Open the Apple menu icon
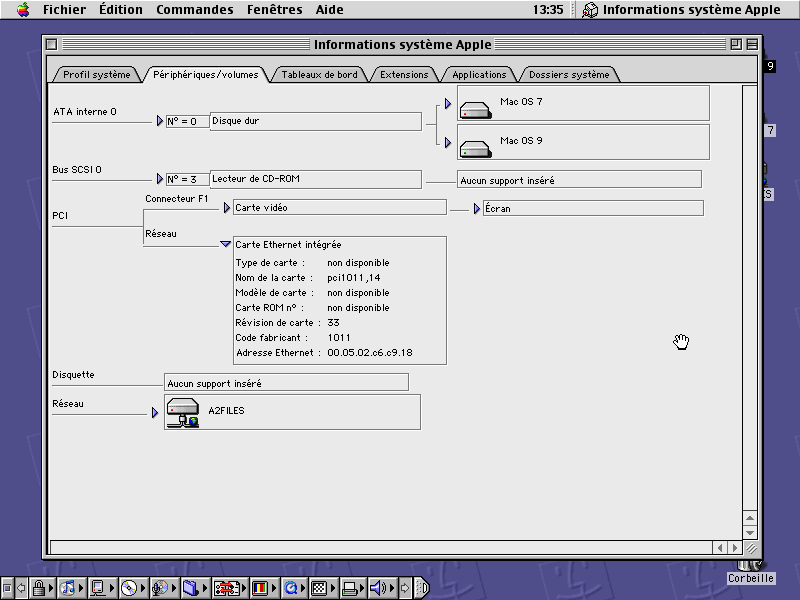This screenshot has height=600, width=800. [23, 9]
